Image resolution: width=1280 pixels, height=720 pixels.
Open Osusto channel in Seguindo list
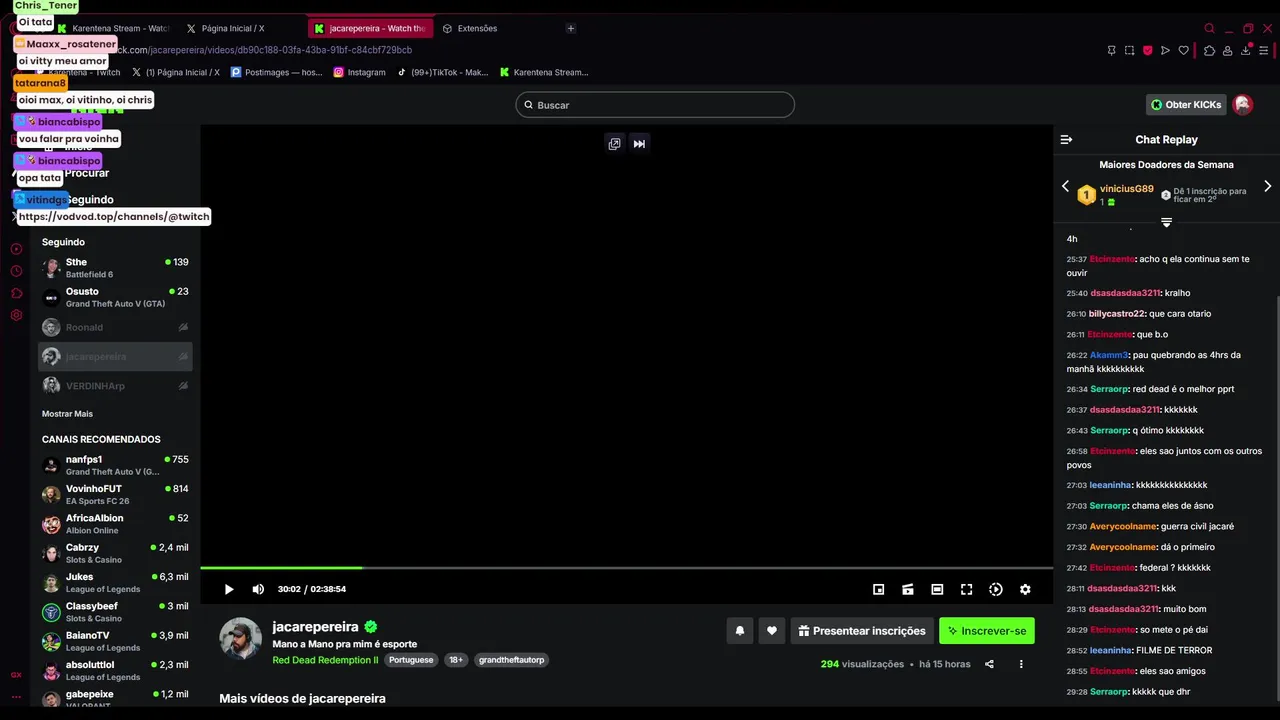(x=116, y=297)
